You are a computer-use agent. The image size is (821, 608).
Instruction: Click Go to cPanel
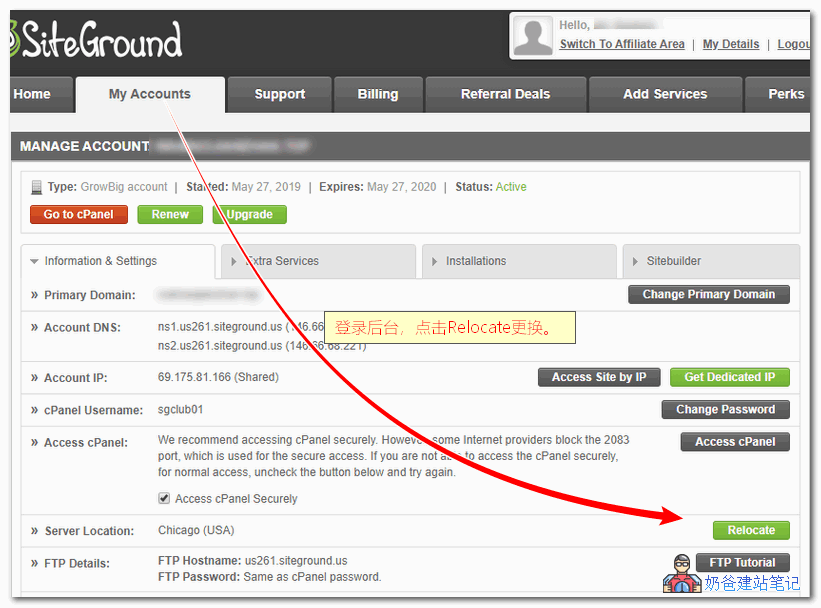78,214
